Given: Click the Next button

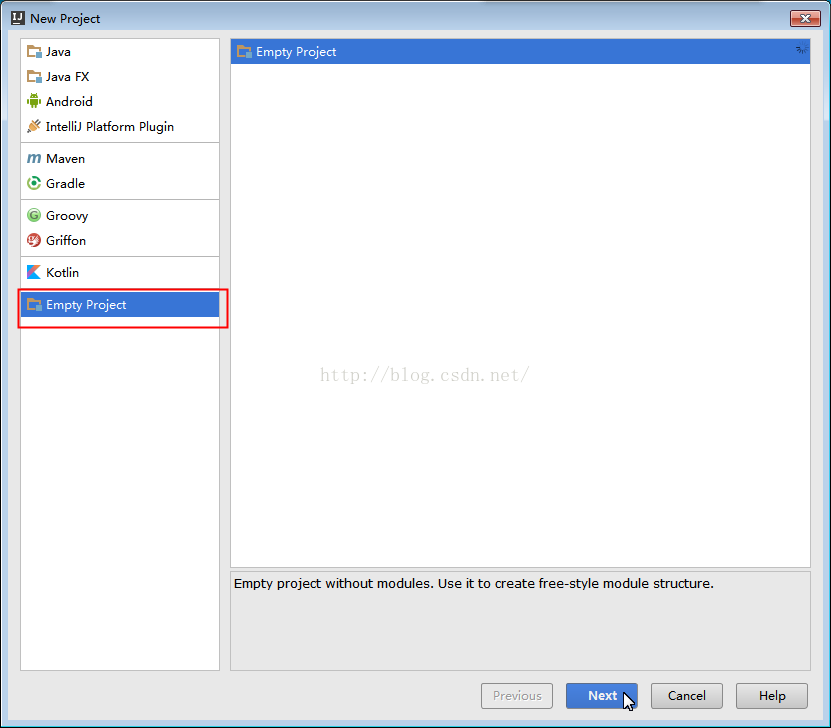Looking at the screenshot, I should (602, 695).
